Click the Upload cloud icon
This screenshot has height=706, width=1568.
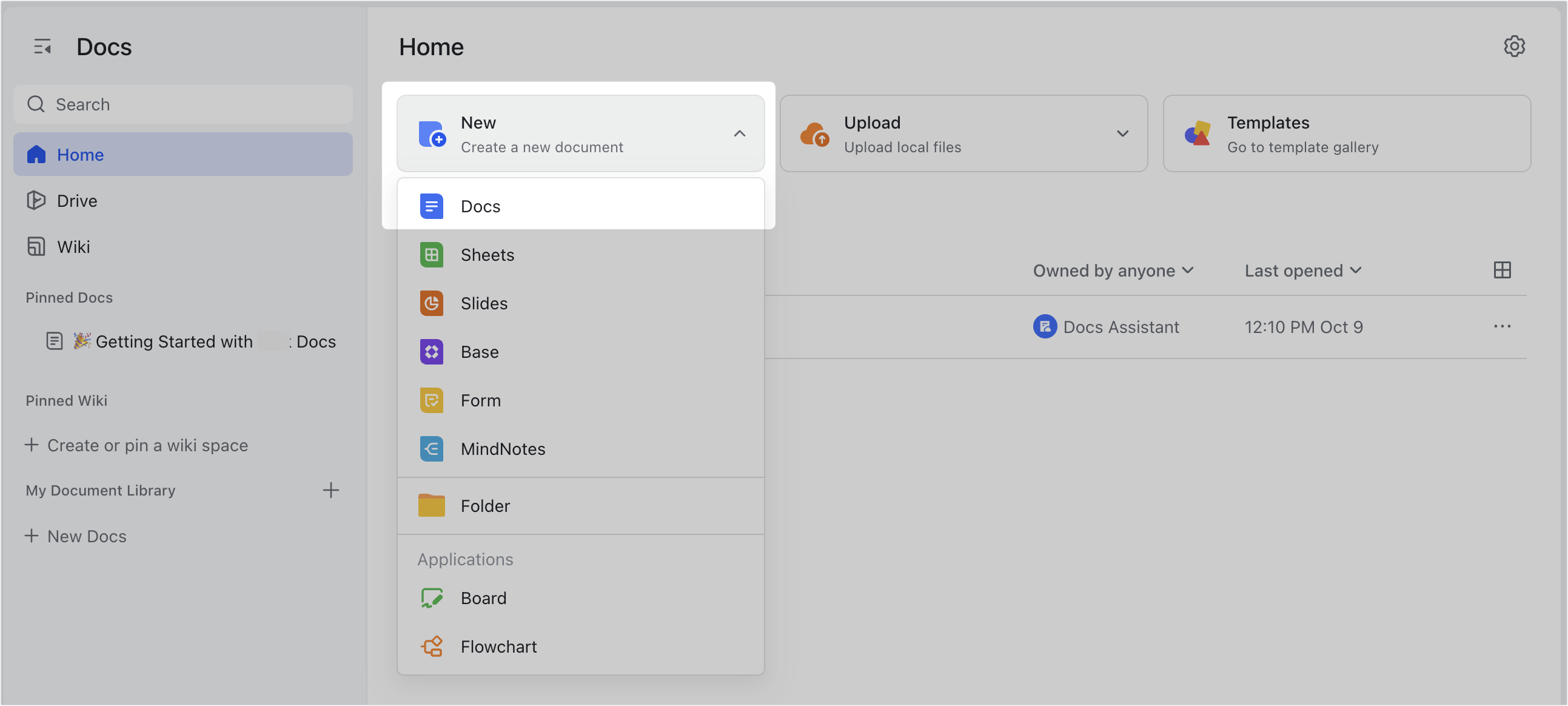coord(814,133)
